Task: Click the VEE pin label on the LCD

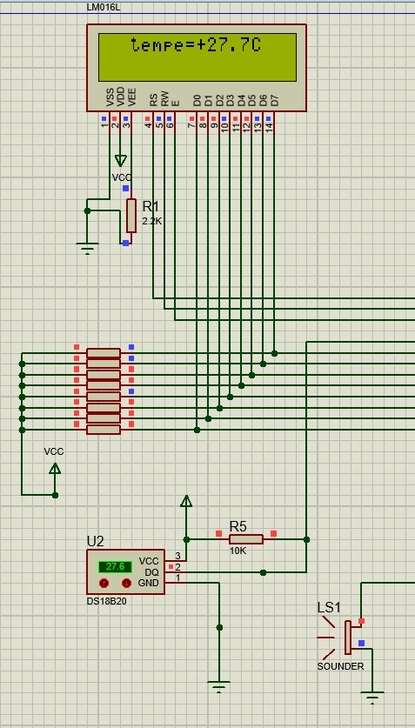Action: pyautogui.click(x=132, y=97)
